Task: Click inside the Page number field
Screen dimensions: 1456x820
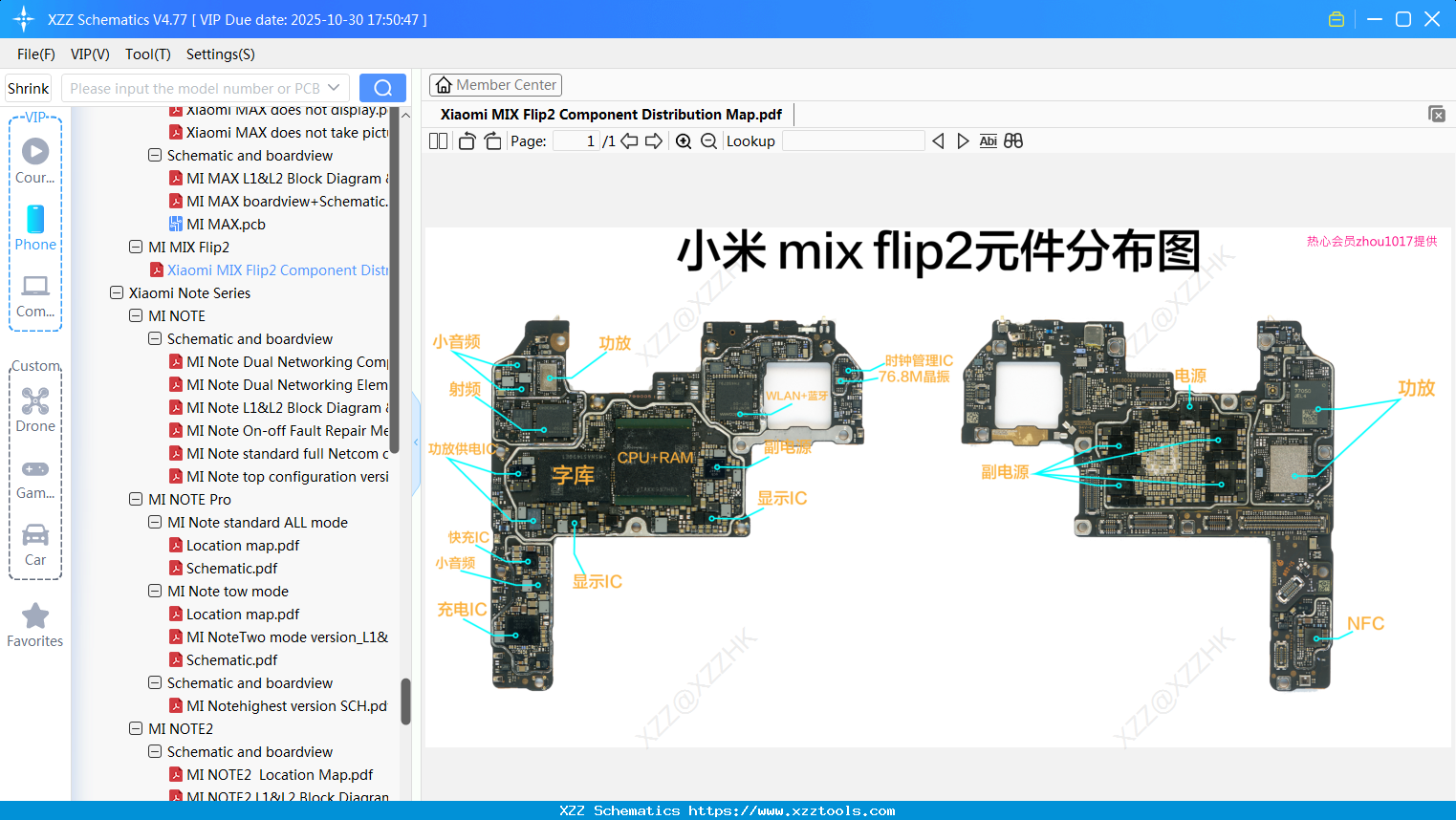Action: pyautogui.click(x=578, y=140)
